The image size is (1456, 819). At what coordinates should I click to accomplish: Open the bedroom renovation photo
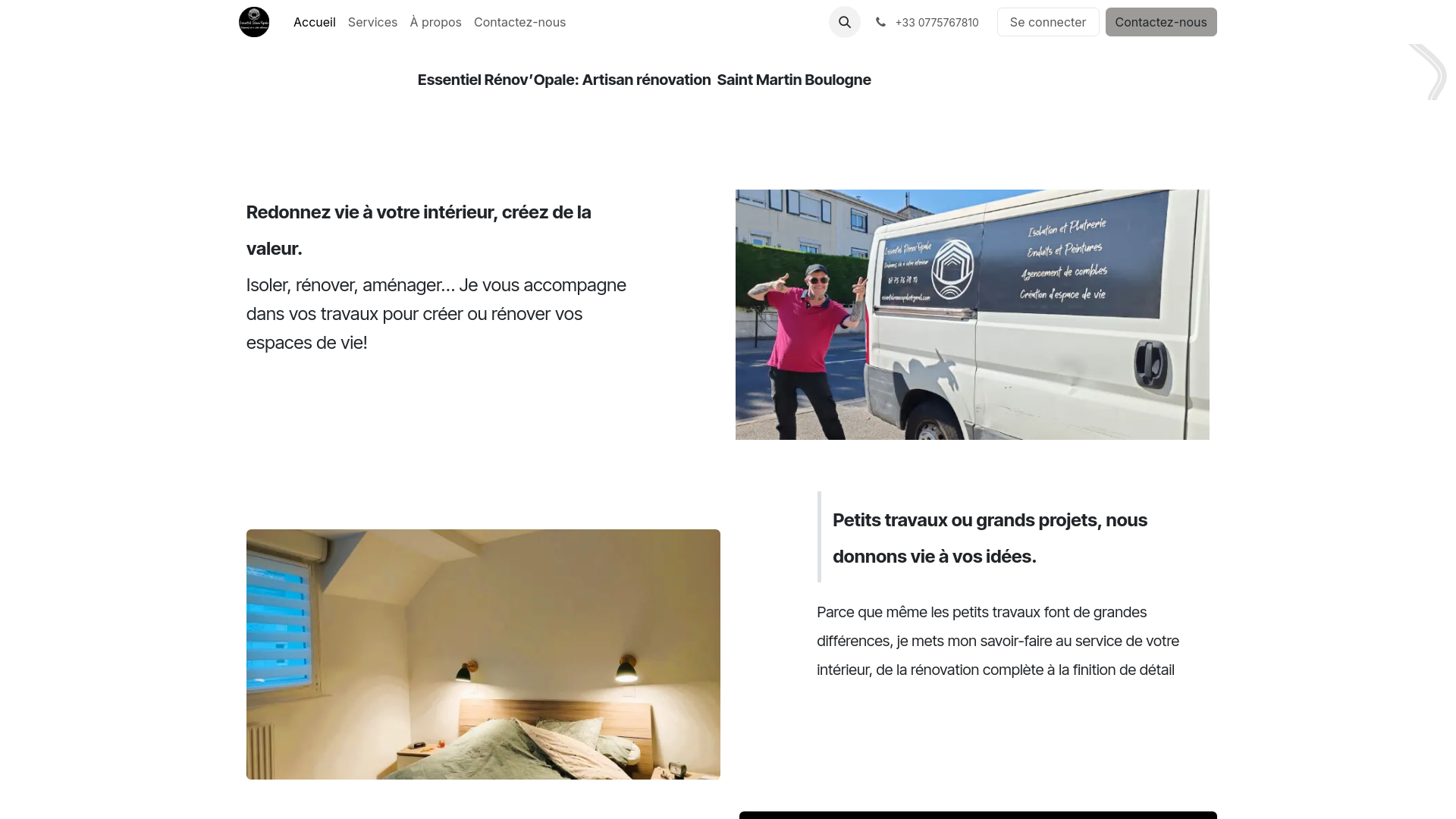[x=483, y=654]
